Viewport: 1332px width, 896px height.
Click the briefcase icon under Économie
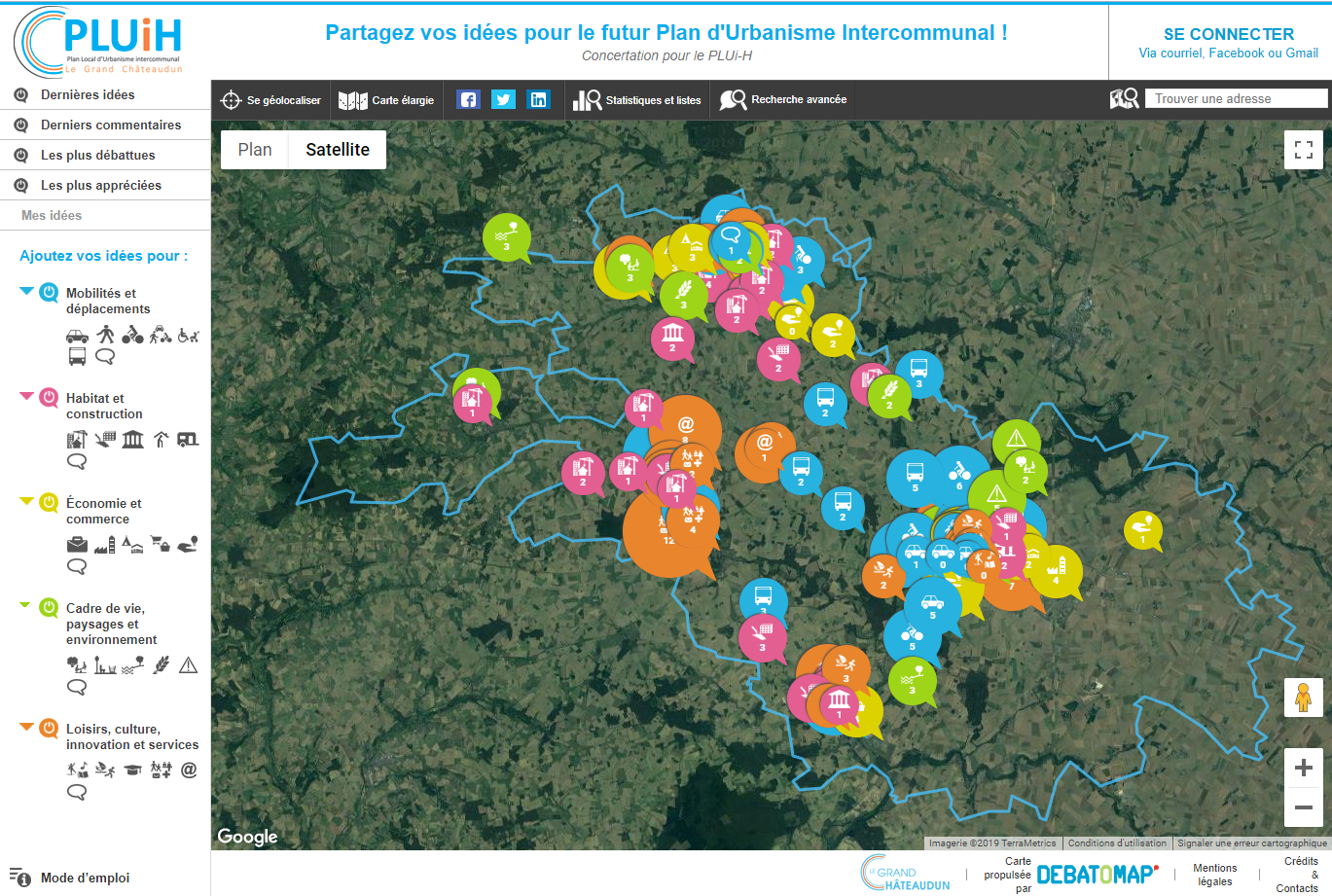77,545
